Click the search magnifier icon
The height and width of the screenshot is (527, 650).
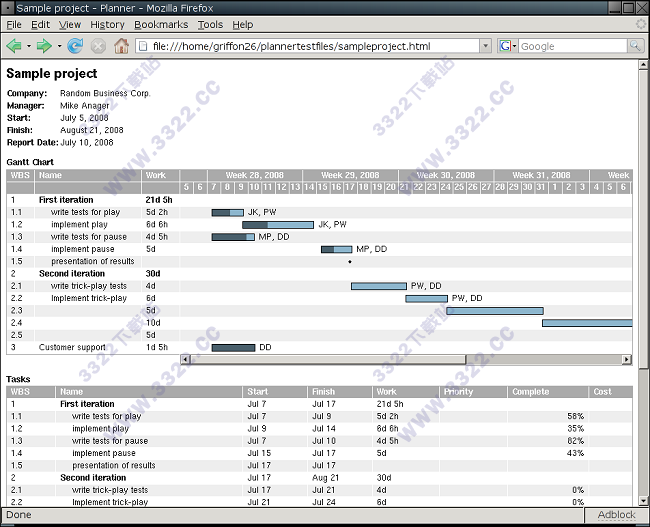(x=635, y=46)
